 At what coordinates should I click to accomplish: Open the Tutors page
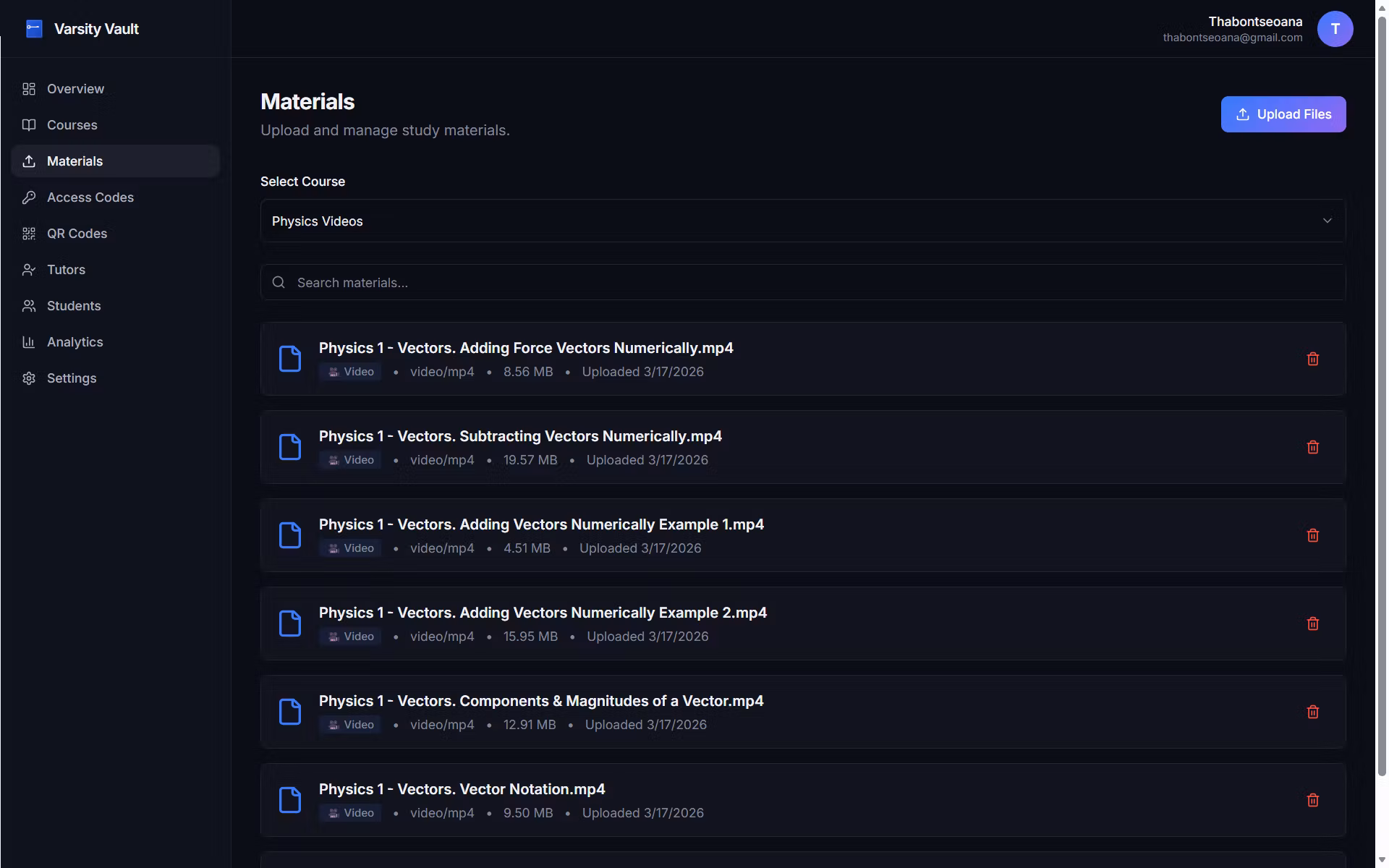116,270
